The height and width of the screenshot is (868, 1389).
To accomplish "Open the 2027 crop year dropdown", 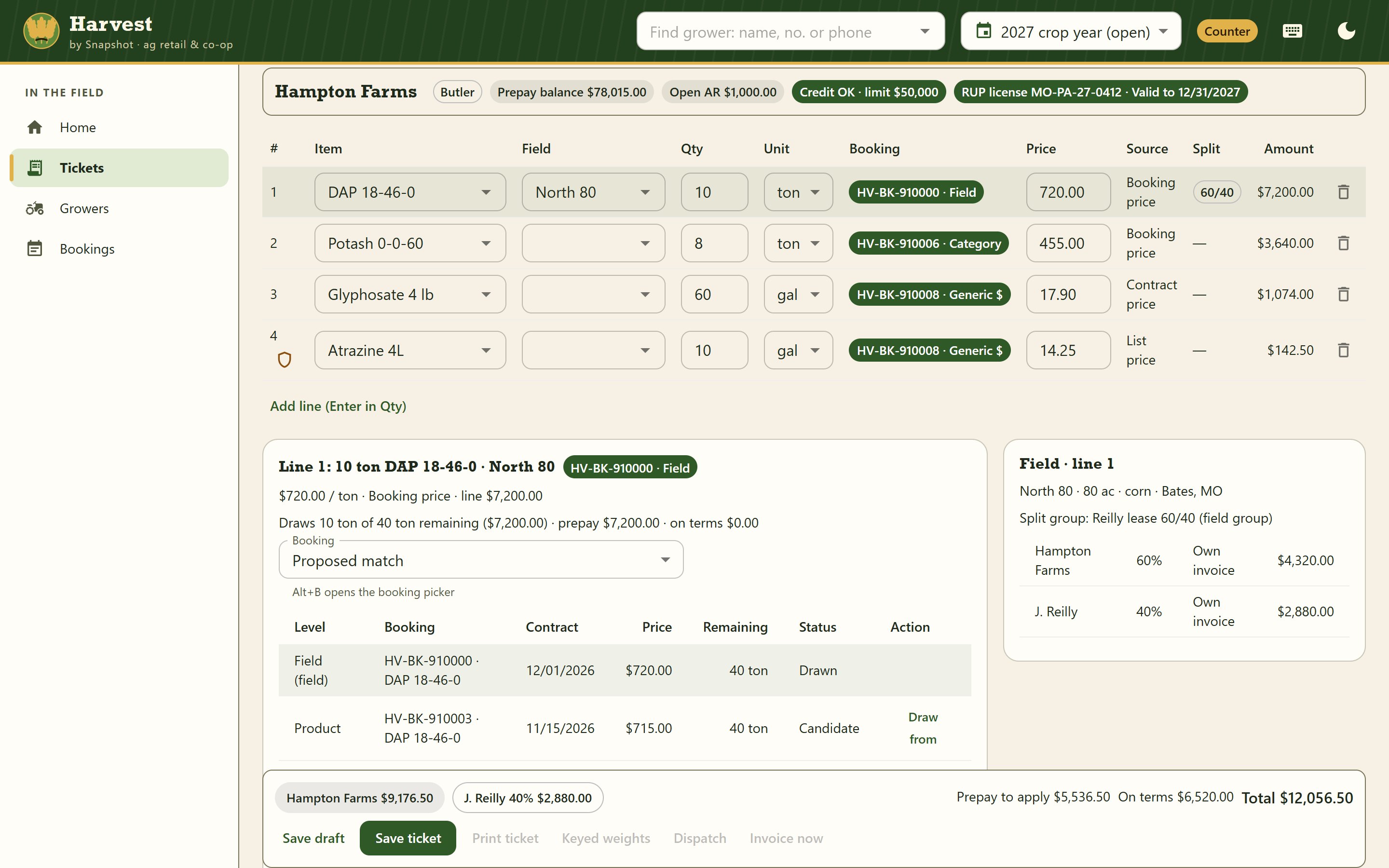I will 1071,31.
